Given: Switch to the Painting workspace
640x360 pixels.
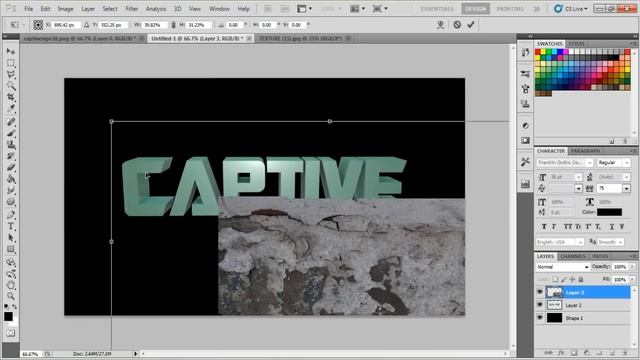Looking at the screenshot, I should 510,9.
